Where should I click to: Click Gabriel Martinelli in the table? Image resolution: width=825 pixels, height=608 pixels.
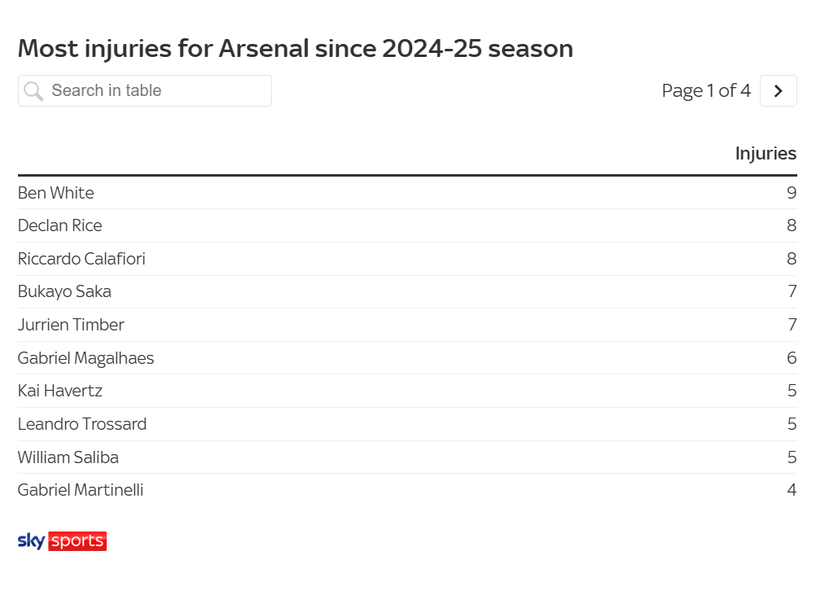tap(81, 490)
